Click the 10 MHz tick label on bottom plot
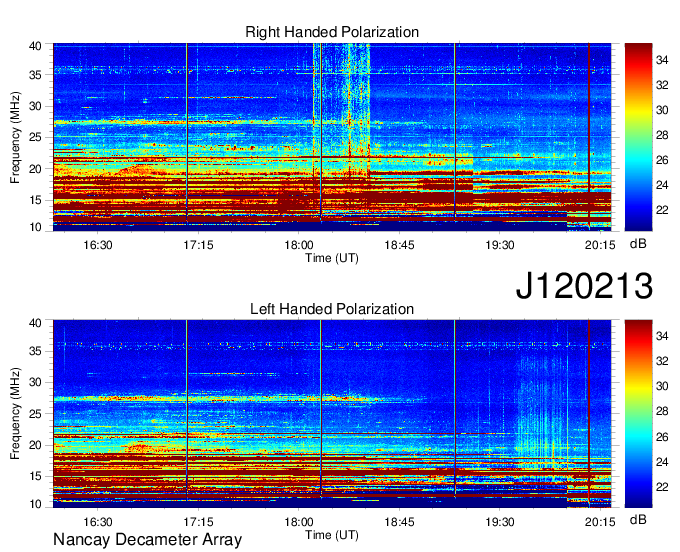This screenshot has height=552, width=680. tap(35, 504)
